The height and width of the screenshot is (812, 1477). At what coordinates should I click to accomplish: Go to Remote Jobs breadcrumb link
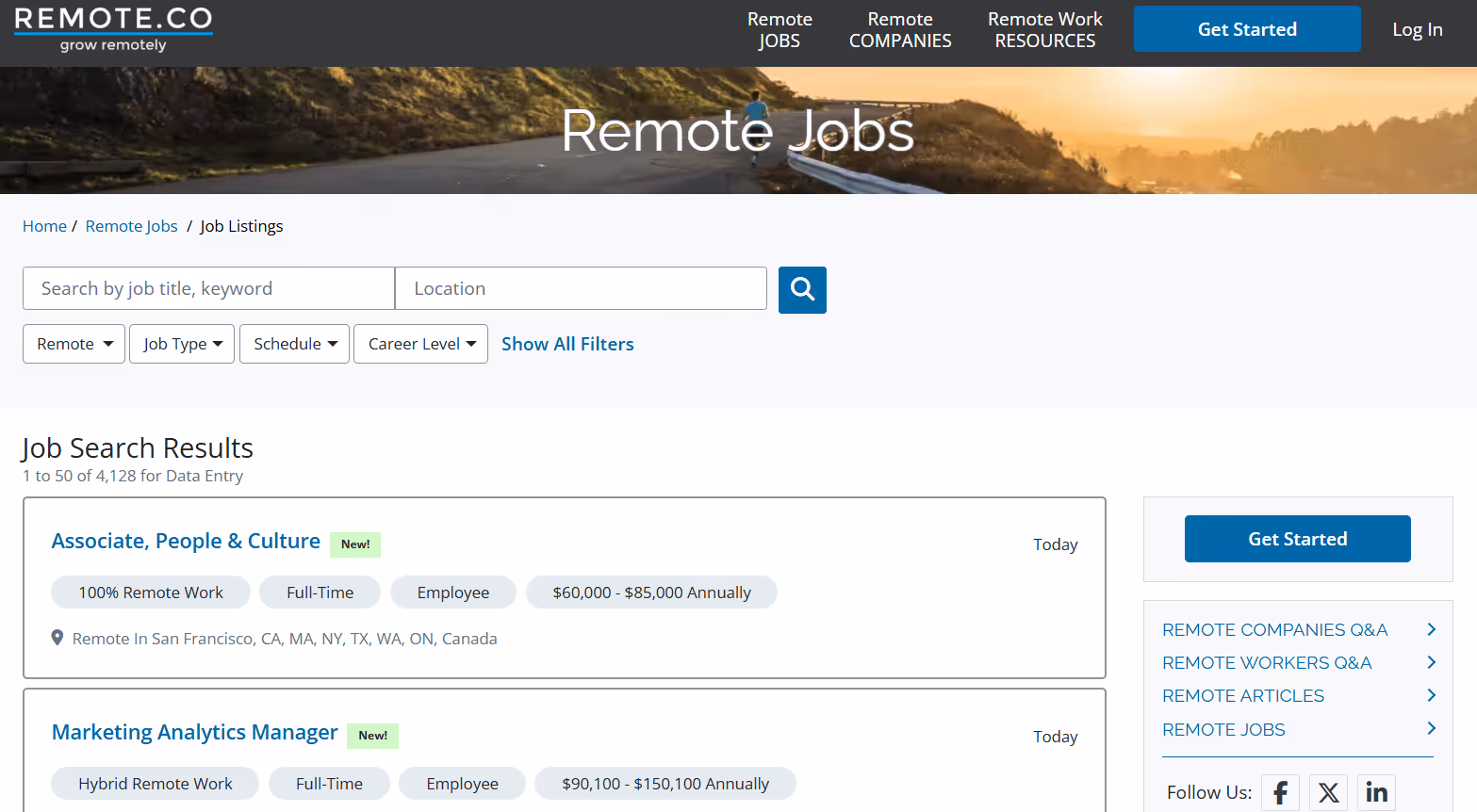point(131,226)
